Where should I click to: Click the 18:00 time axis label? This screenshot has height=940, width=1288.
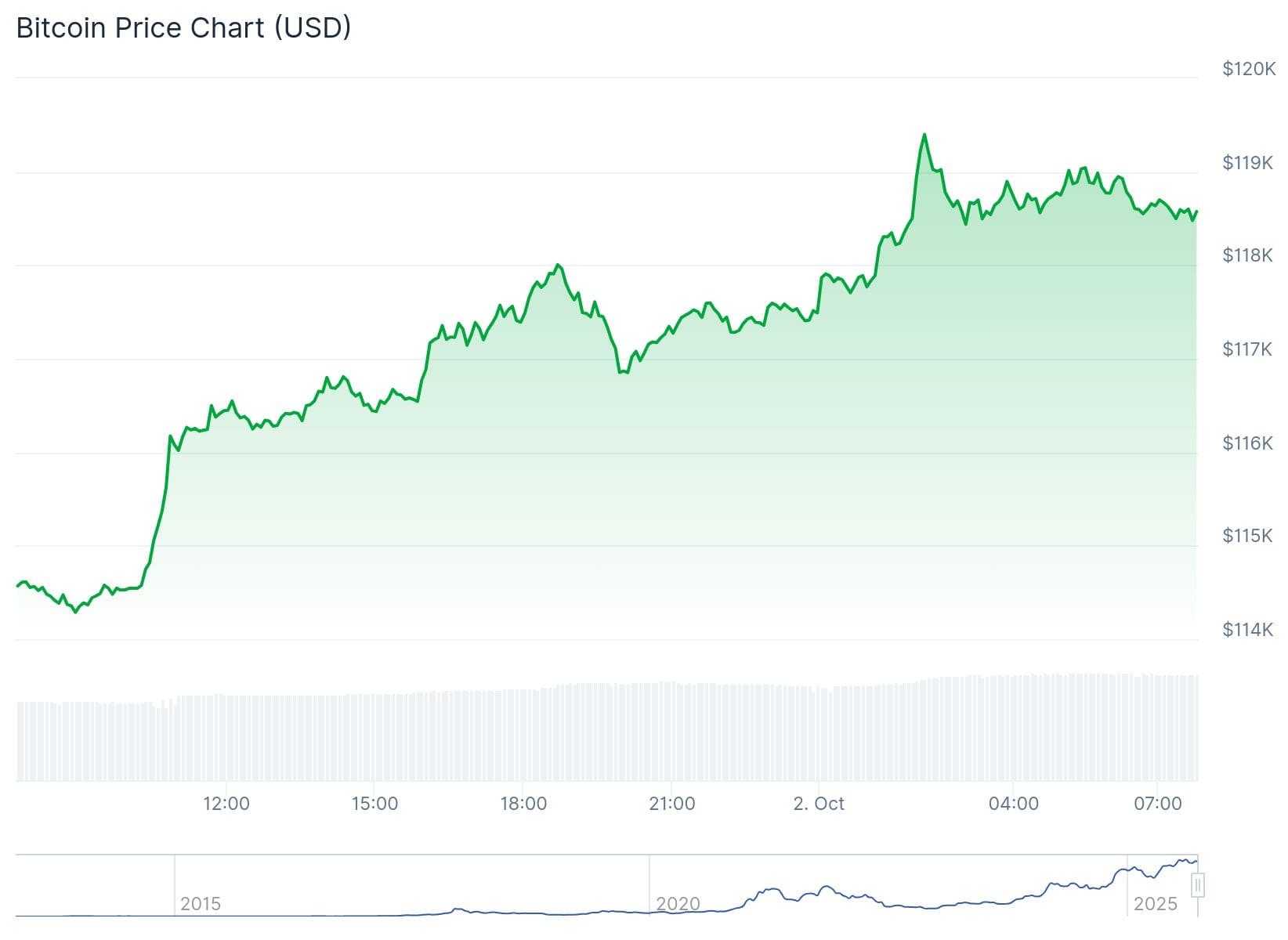tap(523, 804)
